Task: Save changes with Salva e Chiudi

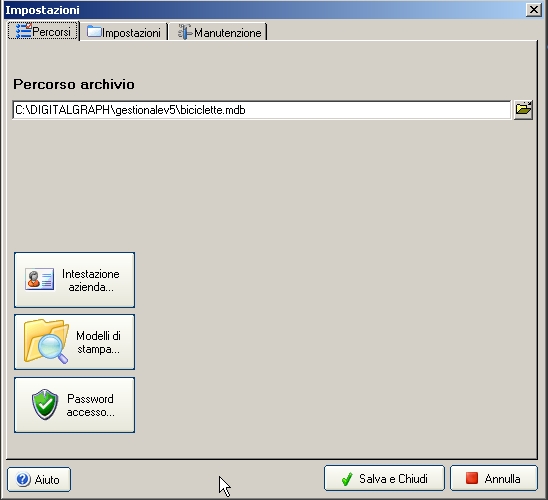Action: (384, 478)
